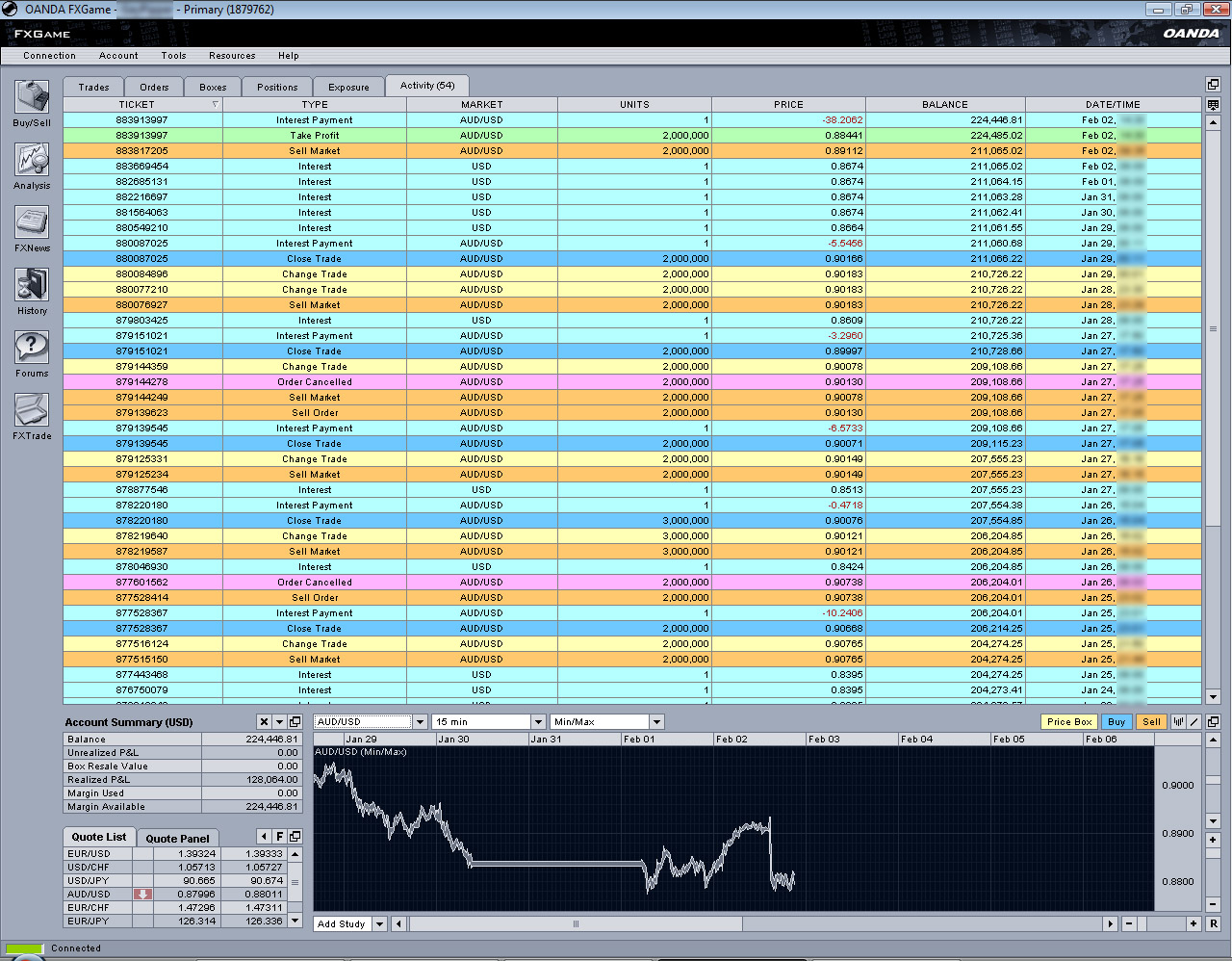Open the History sidebar icon
This screenshot has width=1232, height=961.
pos(32,292)
